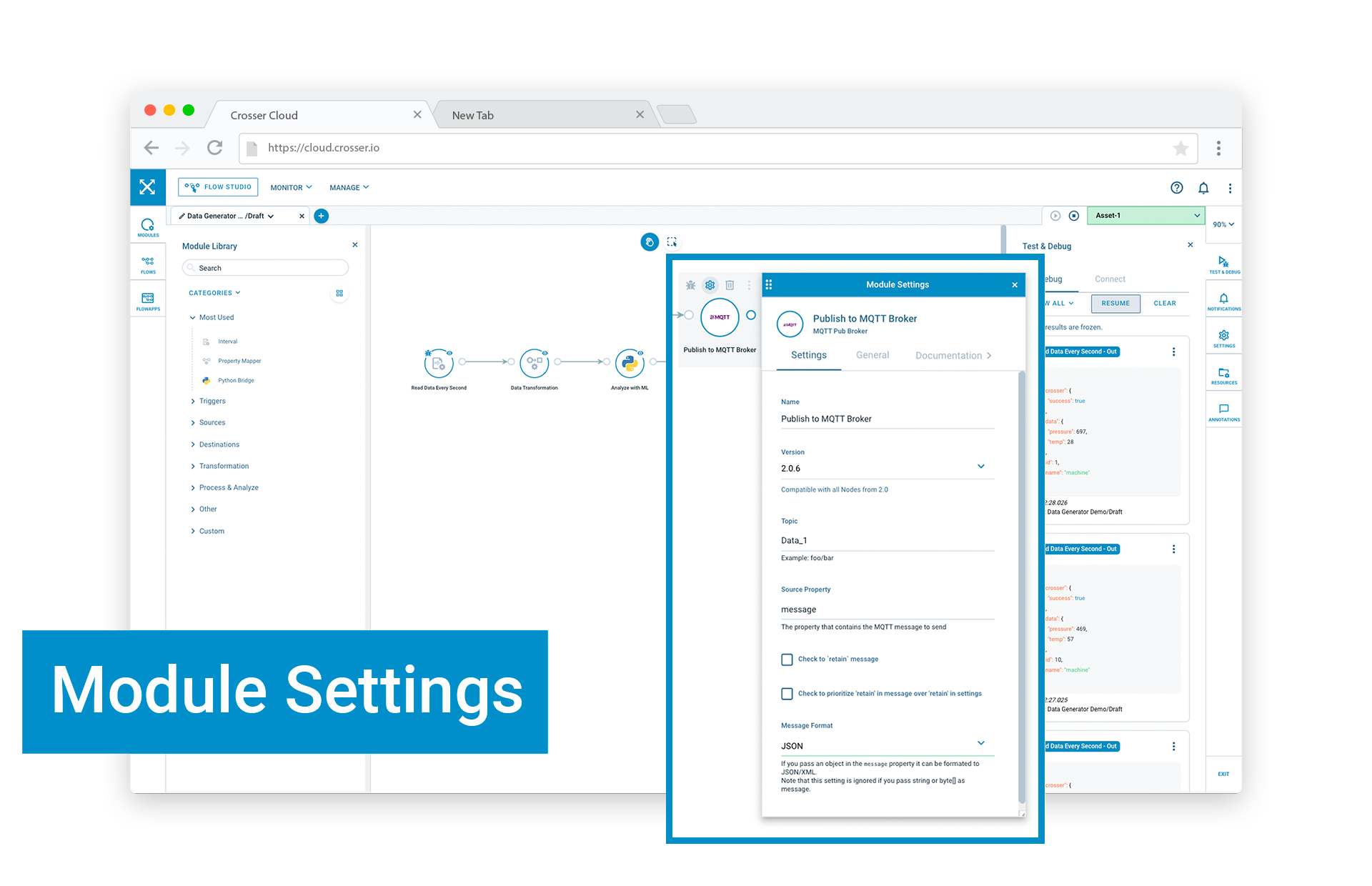Click the module library Search field

coord(266,268)
